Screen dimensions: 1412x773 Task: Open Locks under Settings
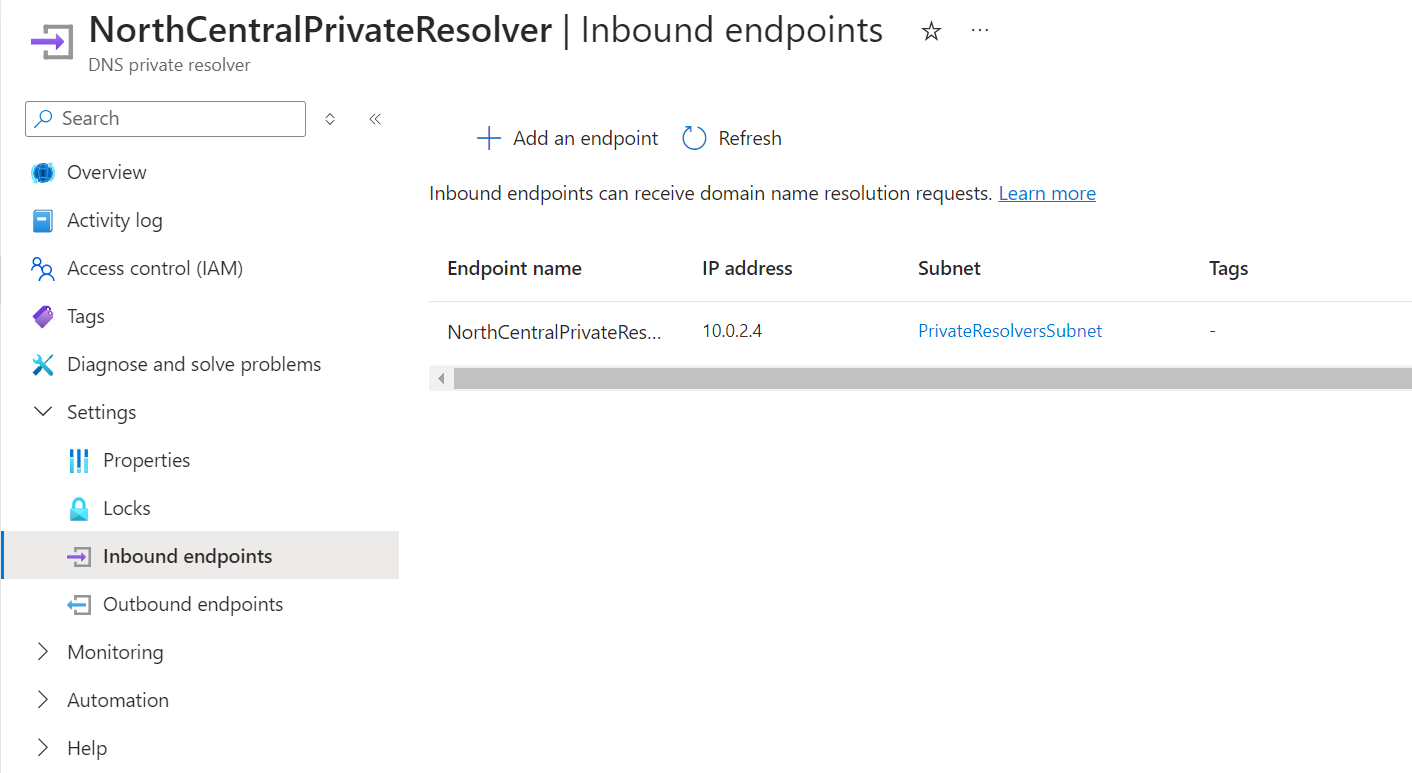pos(127,508)
